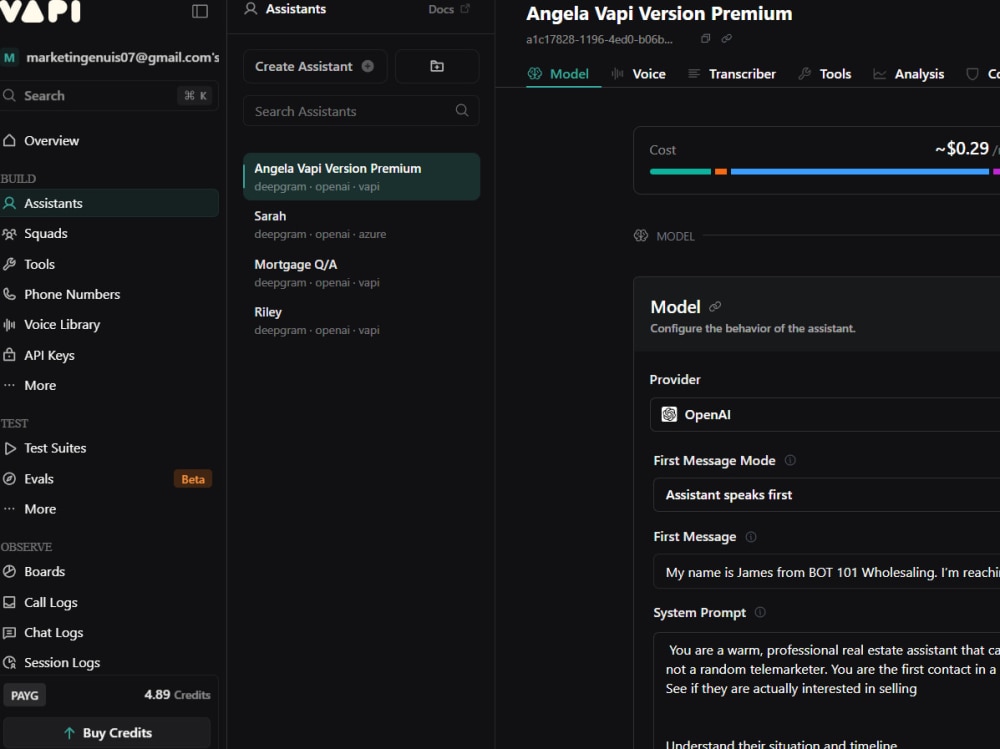Open the Provider dropdown showing OpenAI

coord(825,415)
